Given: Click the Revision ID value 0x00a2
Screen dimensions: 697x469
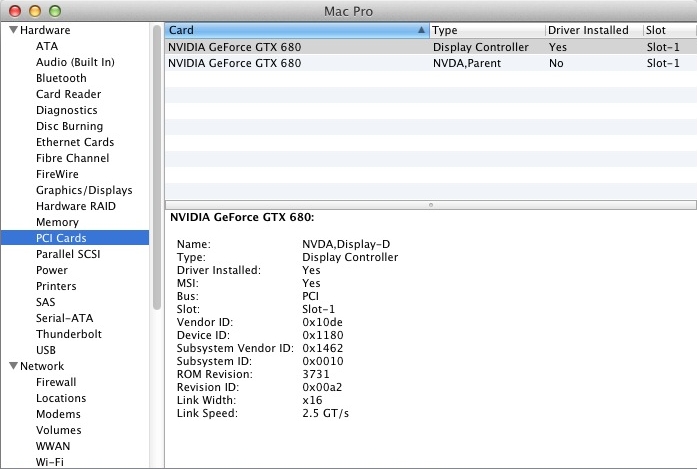Looking at the screenshot, I should [x=322, y=387].
